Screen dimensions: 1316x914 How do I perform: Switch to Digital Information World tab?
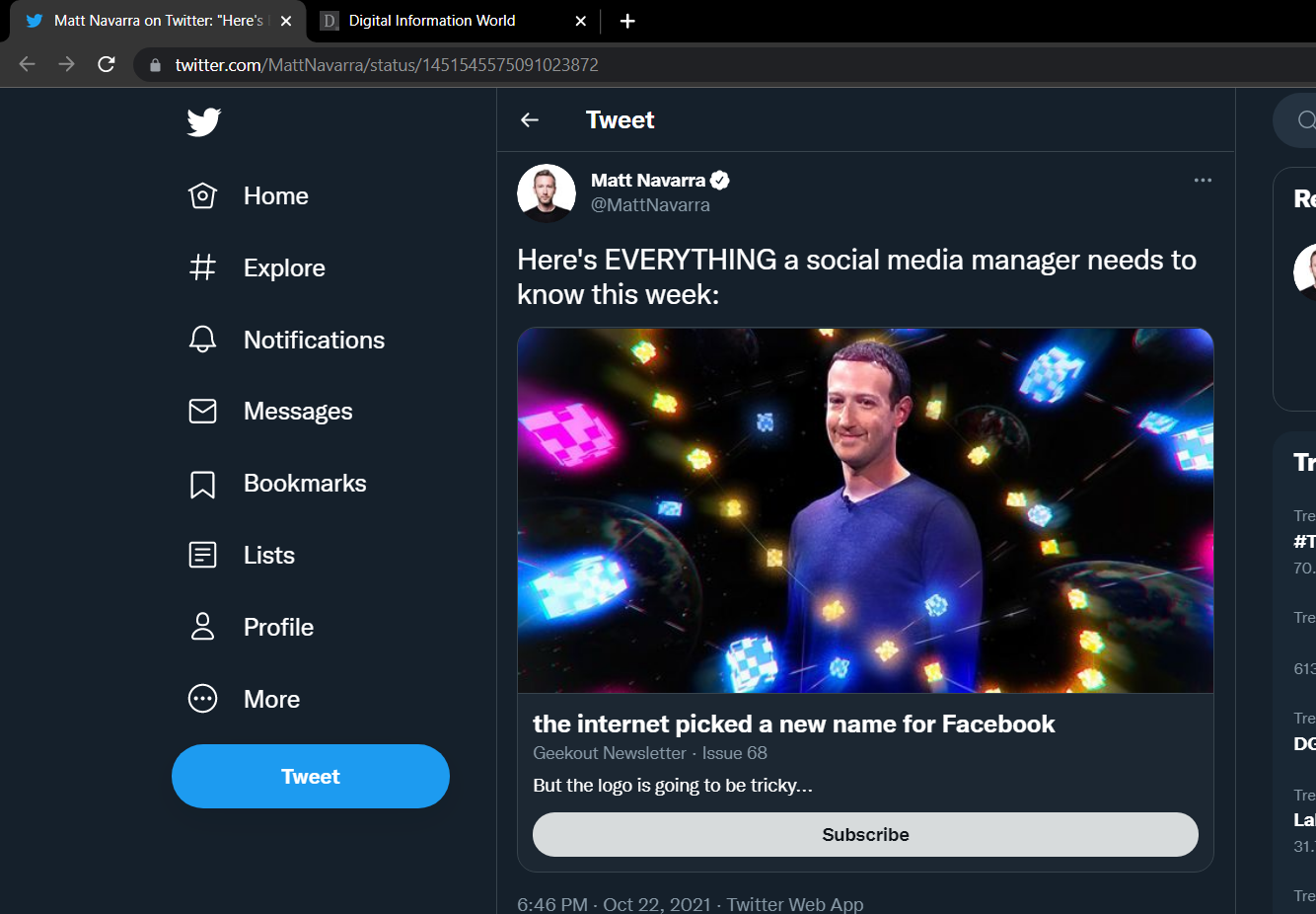point(455,21)
